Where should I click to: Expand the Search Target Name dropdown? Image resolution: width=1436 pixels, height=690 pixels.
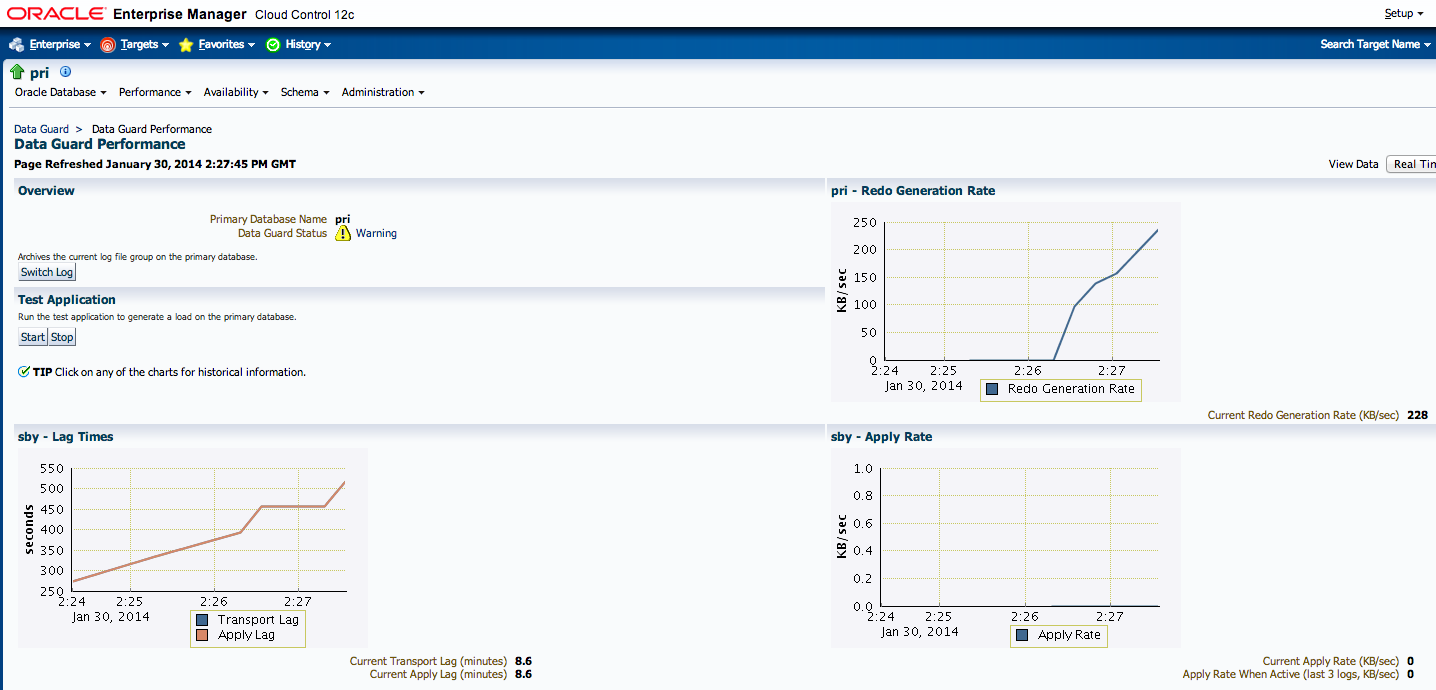pos(1375,44)
